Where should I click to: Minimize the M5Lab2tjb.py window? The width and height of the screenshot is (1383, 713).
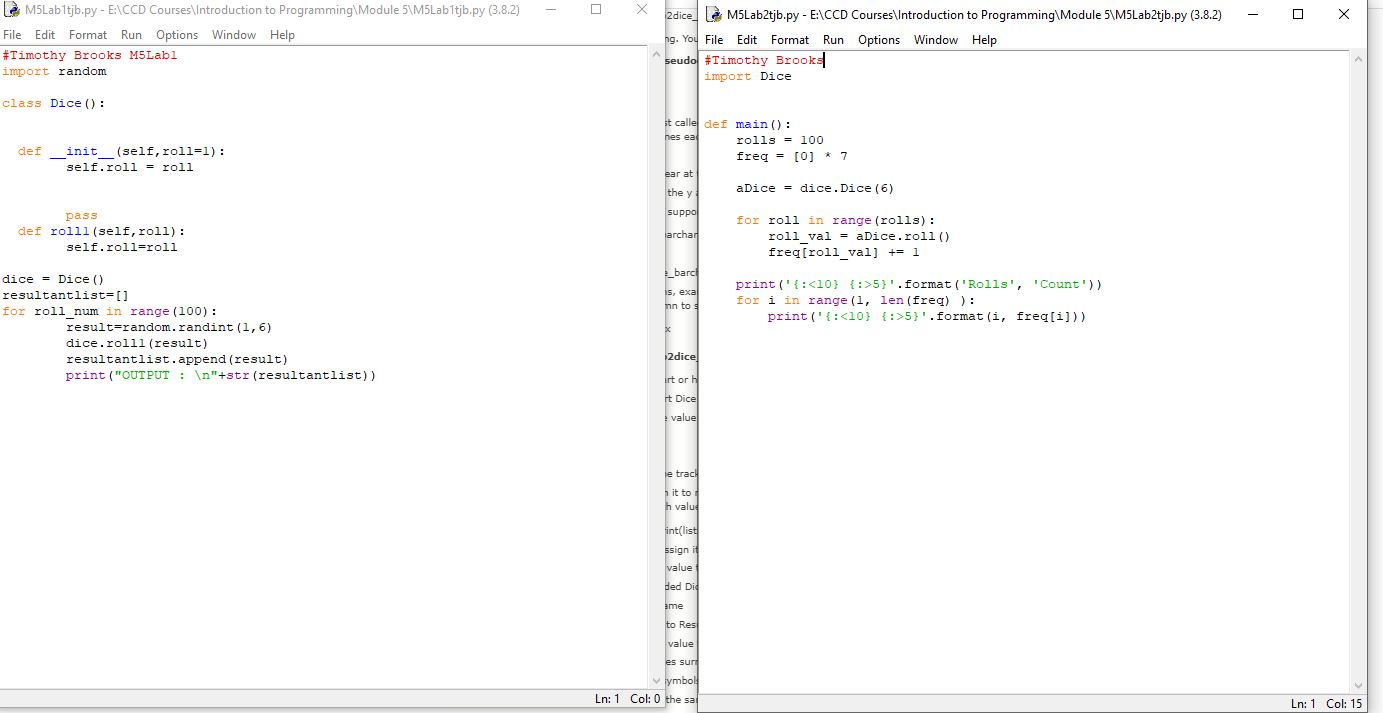click(x=1252, y=15)
